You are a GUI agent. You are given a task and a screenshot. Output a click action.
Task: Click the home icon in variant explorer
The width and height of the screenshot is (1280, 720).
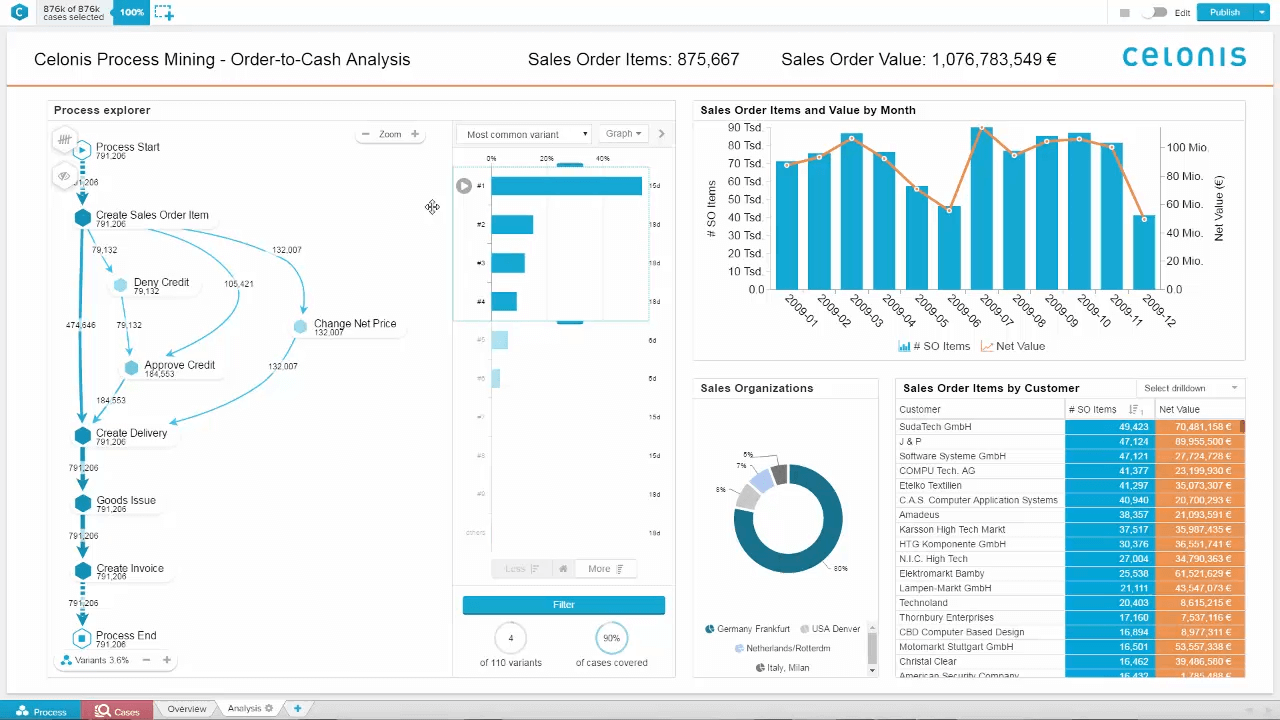[563, 569]
